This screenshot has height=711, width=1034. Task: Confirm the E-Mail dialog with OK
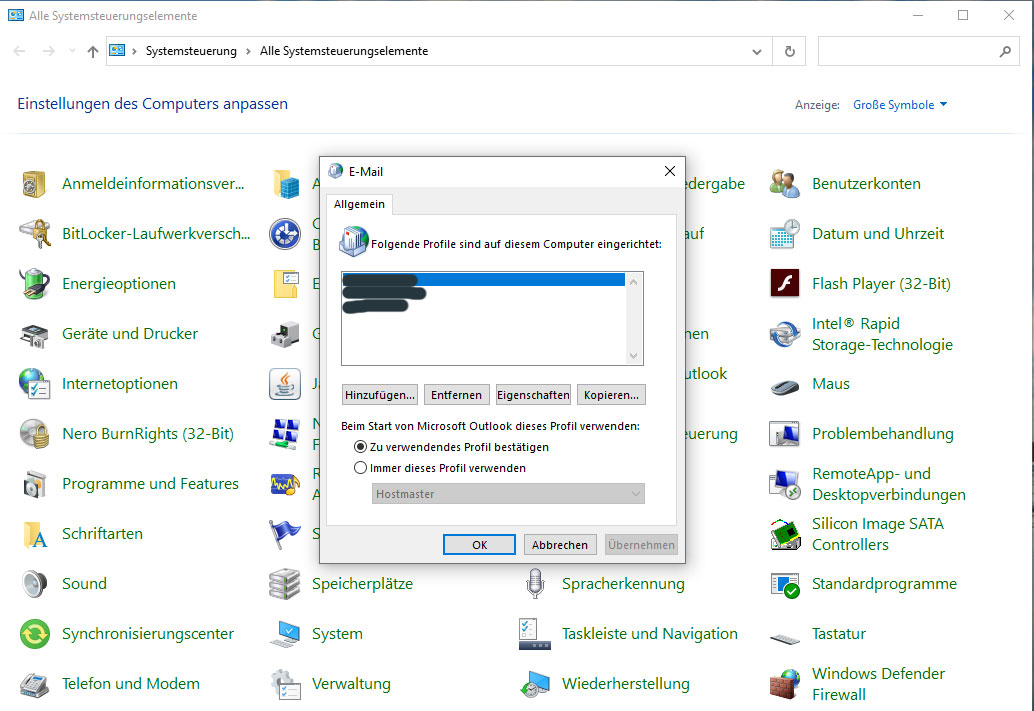click(x=479, y=545)
